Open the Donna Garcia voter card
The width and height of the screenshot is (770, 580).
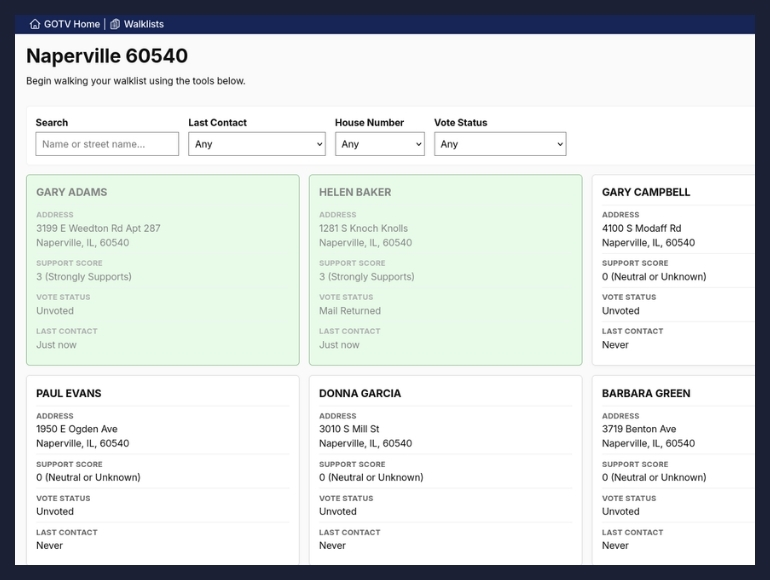[445, 470]
